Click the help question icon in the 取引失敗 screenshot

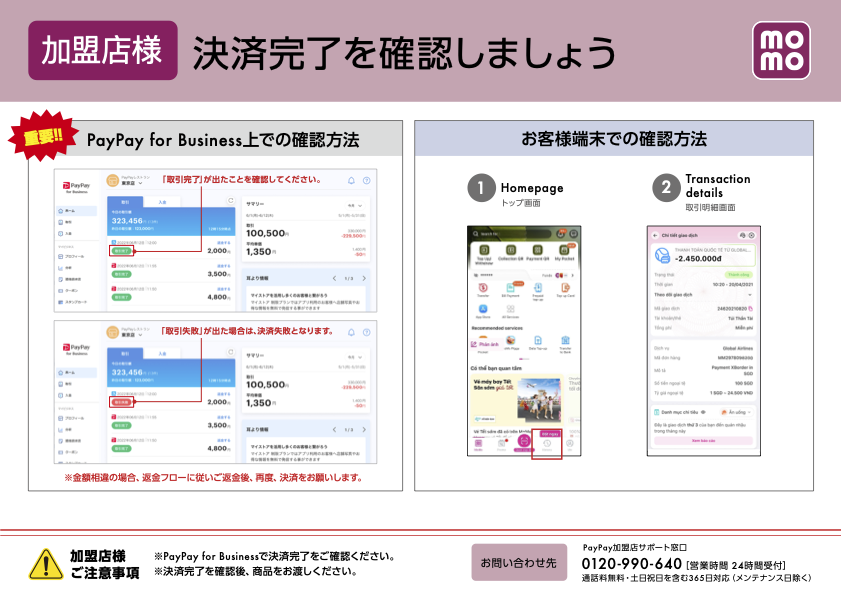click(366, 332)
